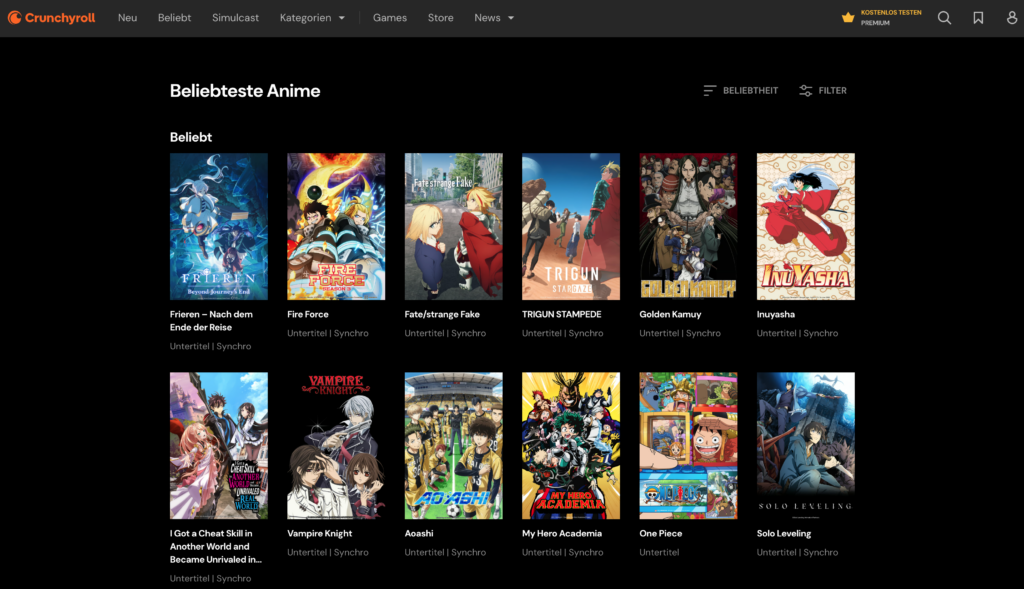The height and width of the screenshot is (589, 1024).
Task: Click Untertitel | Synchro under Golden Kamuy
Action: (x=680, y=333)
